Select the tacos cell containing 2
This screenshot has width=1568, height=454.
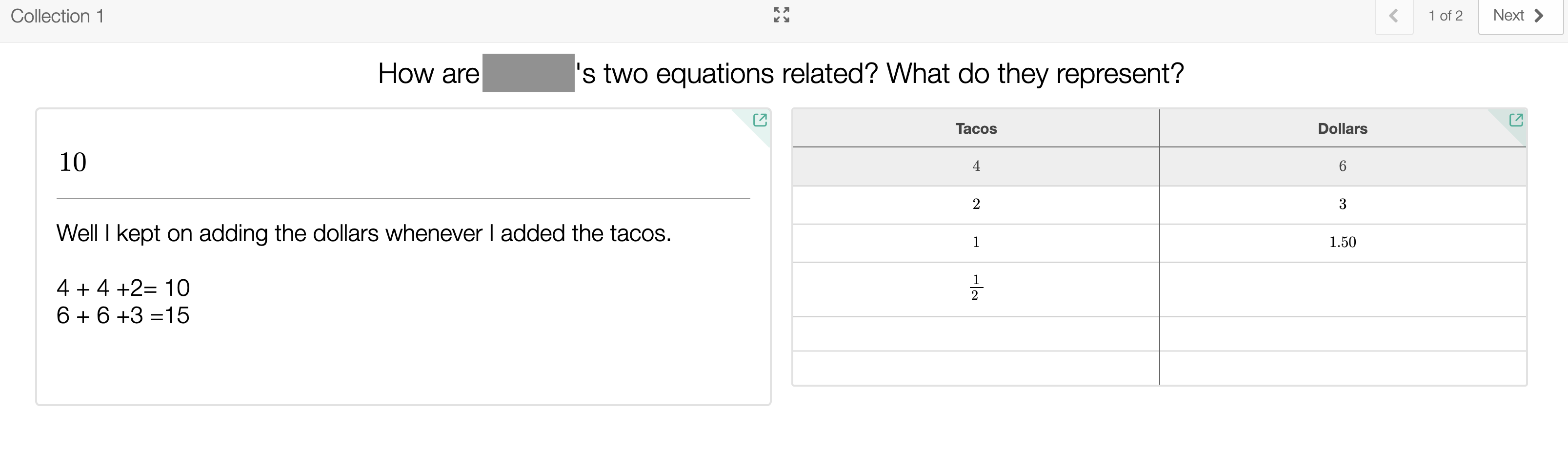coord(976,204)
